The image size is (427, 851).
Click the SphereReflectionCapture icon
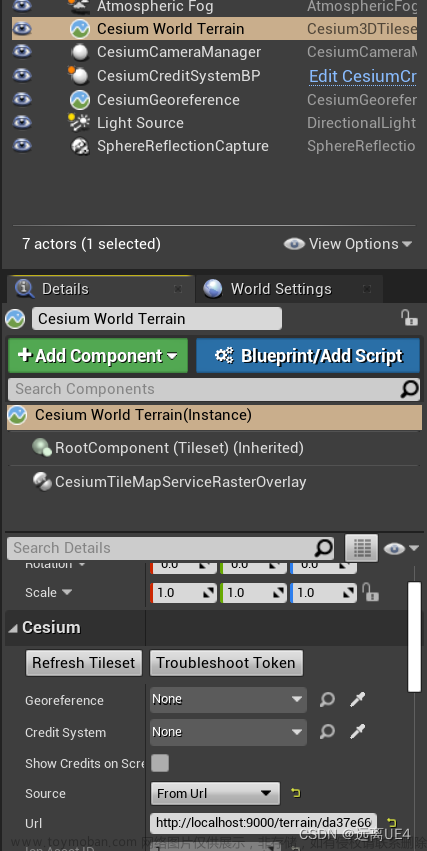[x=80, y=146]
